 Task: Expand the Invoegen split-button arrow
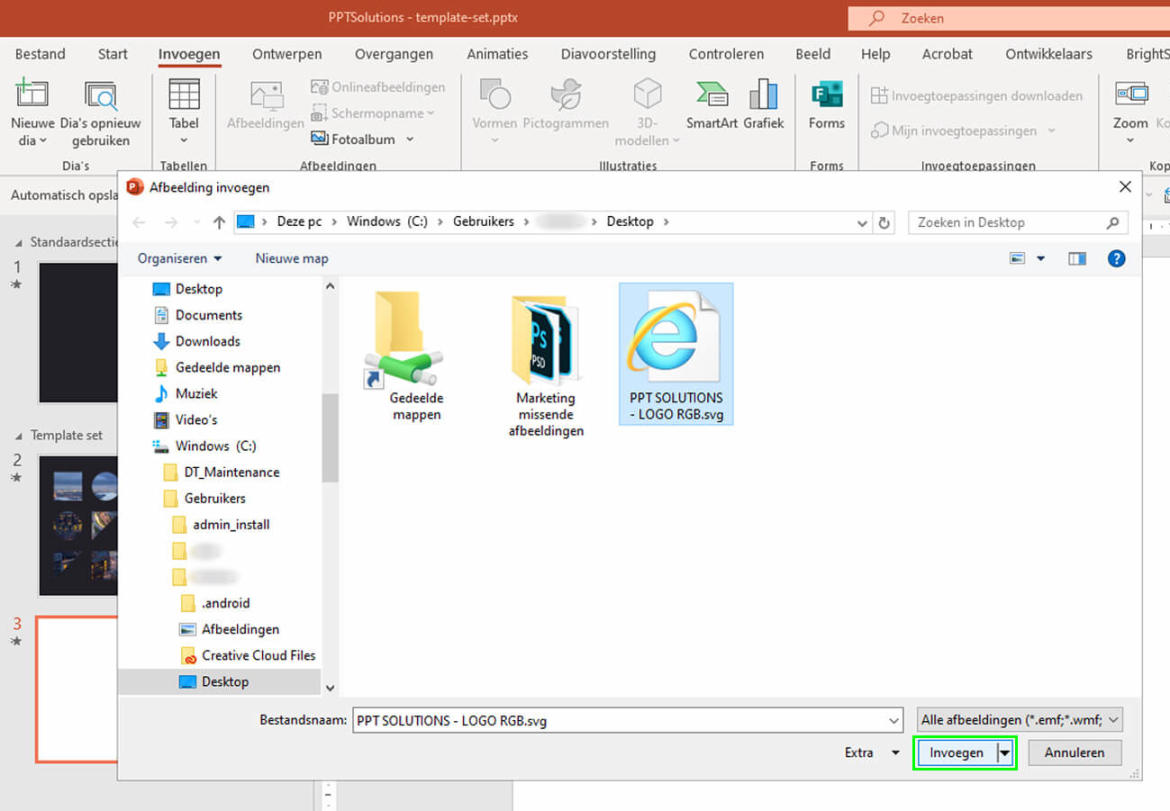pos(1006,753)
